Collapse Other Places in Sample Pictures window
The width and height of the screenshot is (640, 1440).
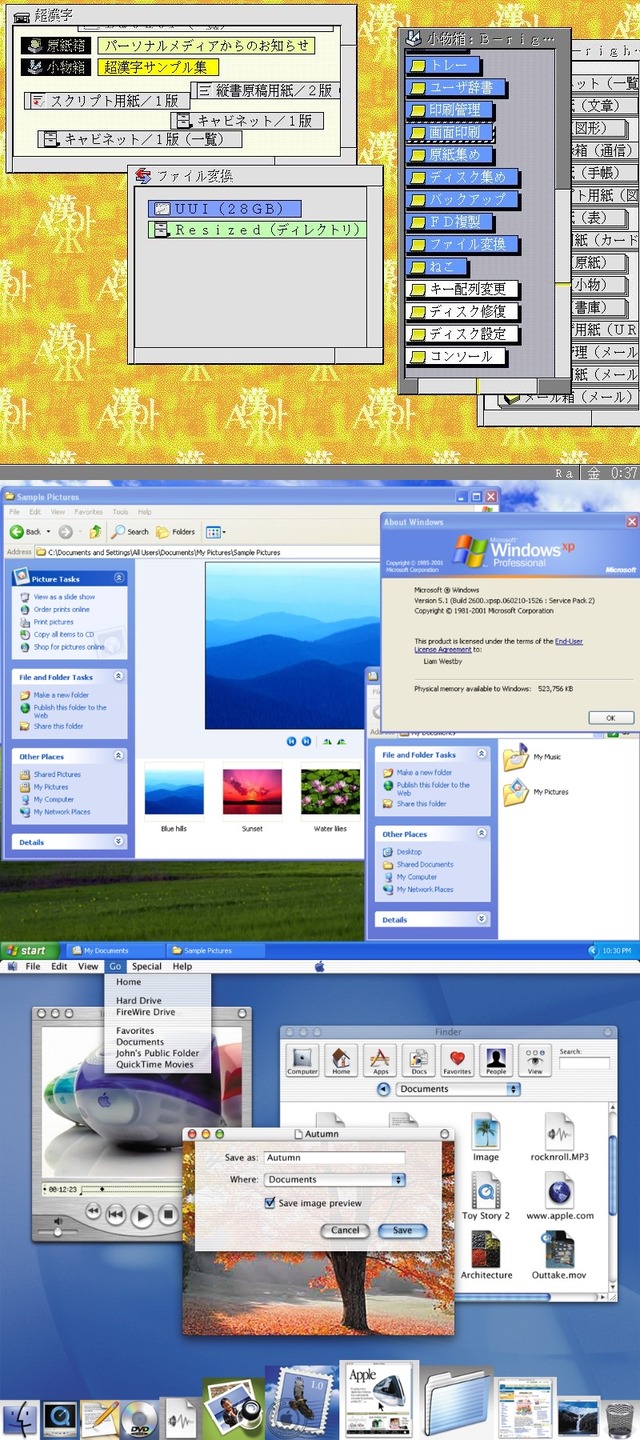pos(119,756)
